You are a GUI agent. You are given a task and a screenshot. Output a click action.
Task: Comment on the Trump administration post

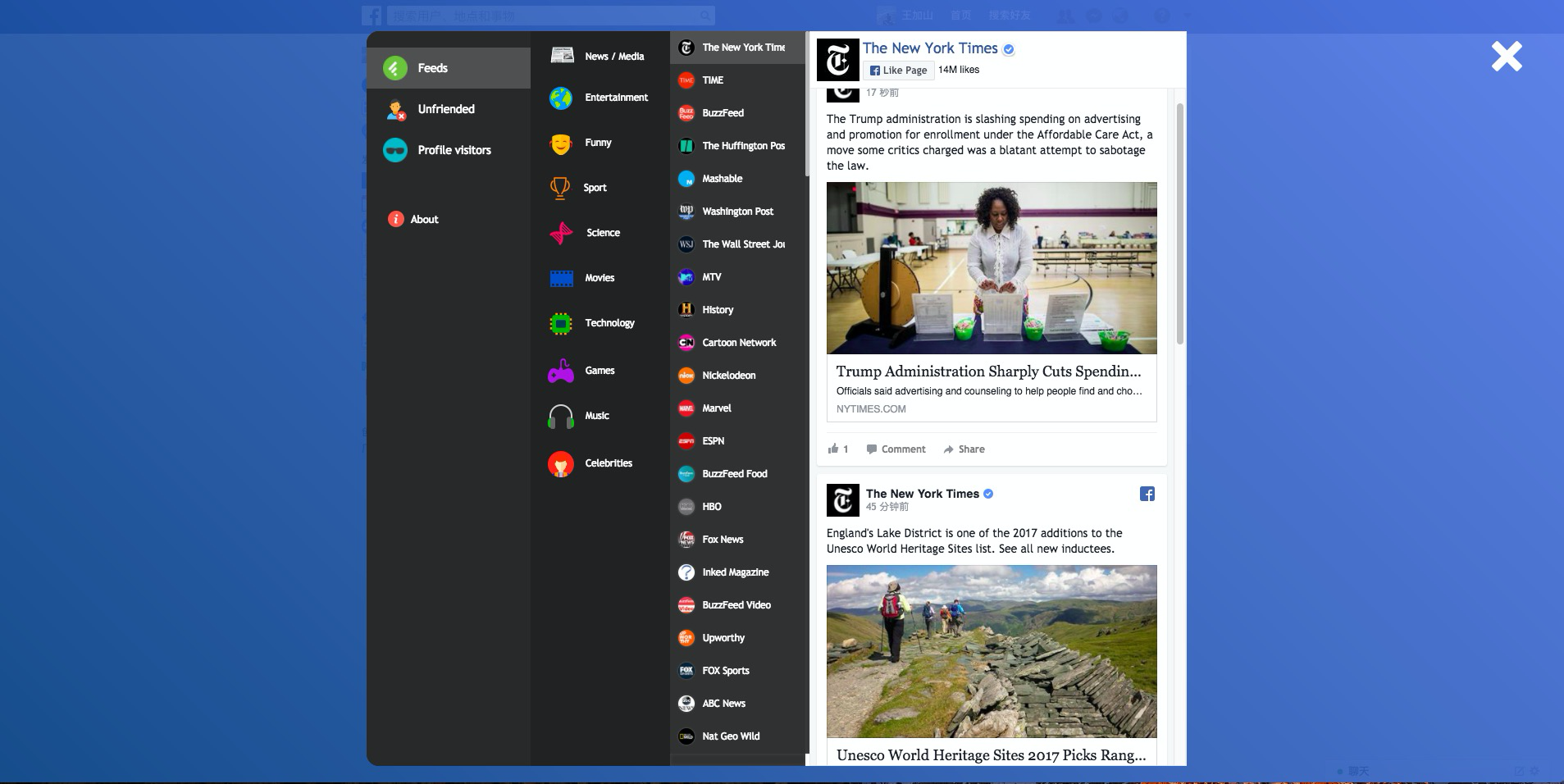coord(896,449)
